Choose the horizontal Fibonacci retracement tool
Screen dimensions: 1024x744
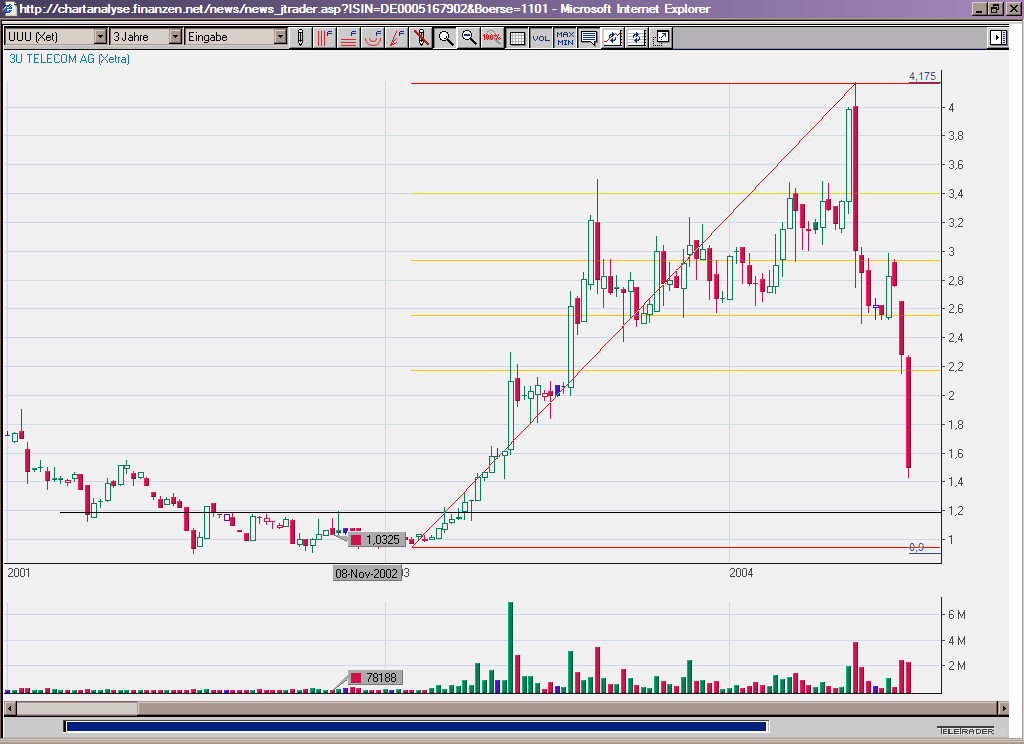349,37
